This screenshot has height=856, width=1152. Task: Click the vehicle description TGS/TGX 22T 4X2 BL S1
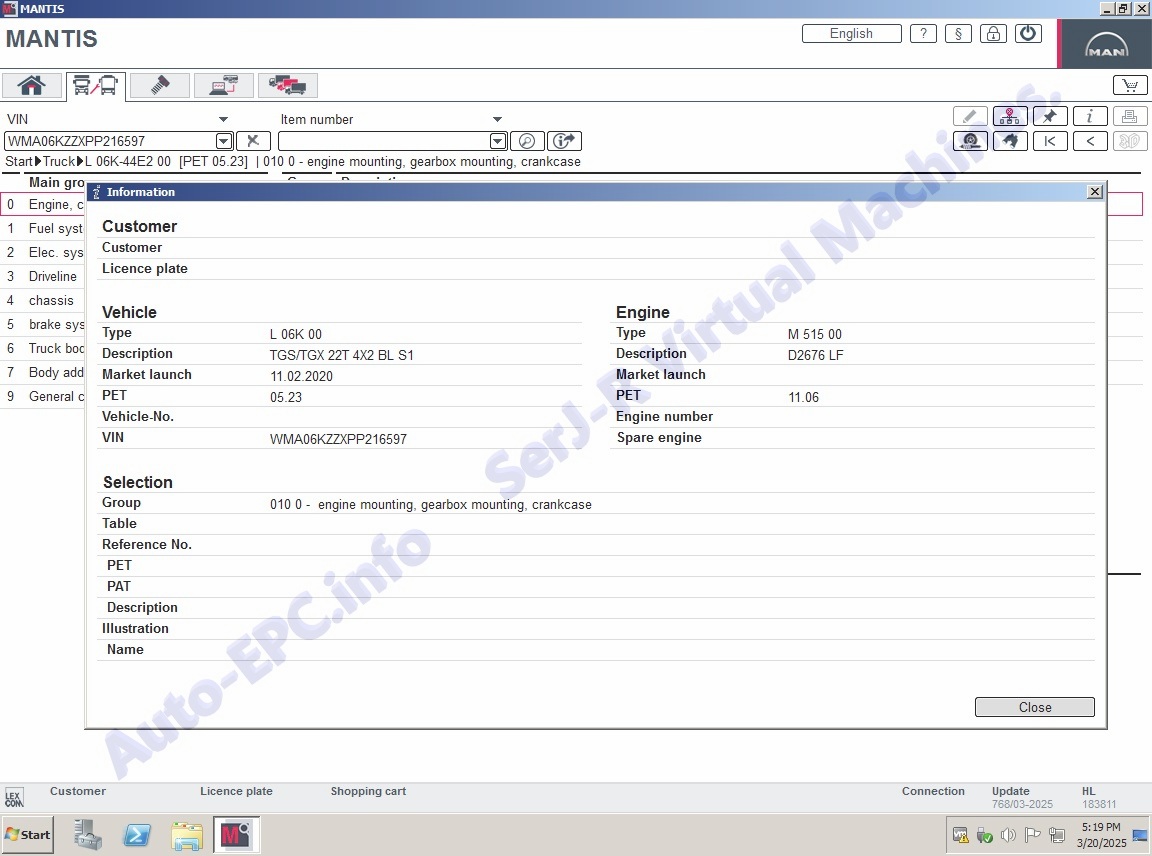pyautogui.click(x=342, y=356)
